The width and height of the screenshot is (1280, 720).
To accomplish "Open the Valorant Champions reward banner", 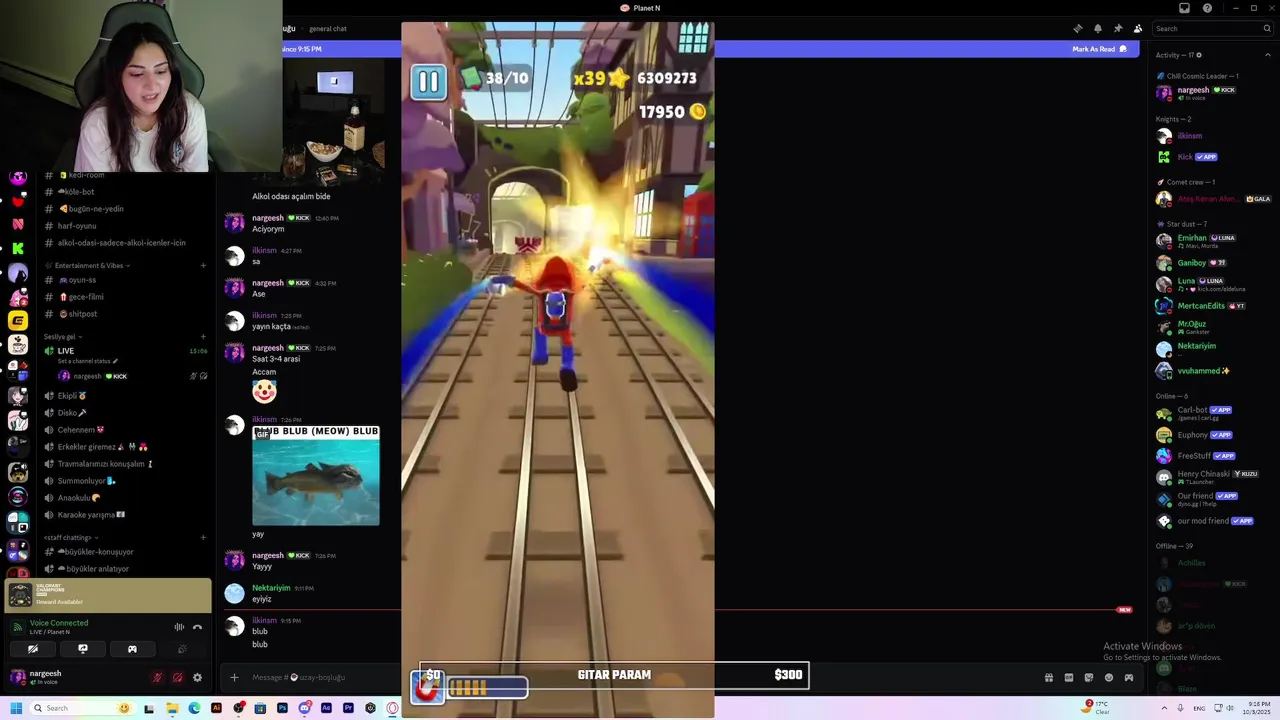I will pos(108,595).
